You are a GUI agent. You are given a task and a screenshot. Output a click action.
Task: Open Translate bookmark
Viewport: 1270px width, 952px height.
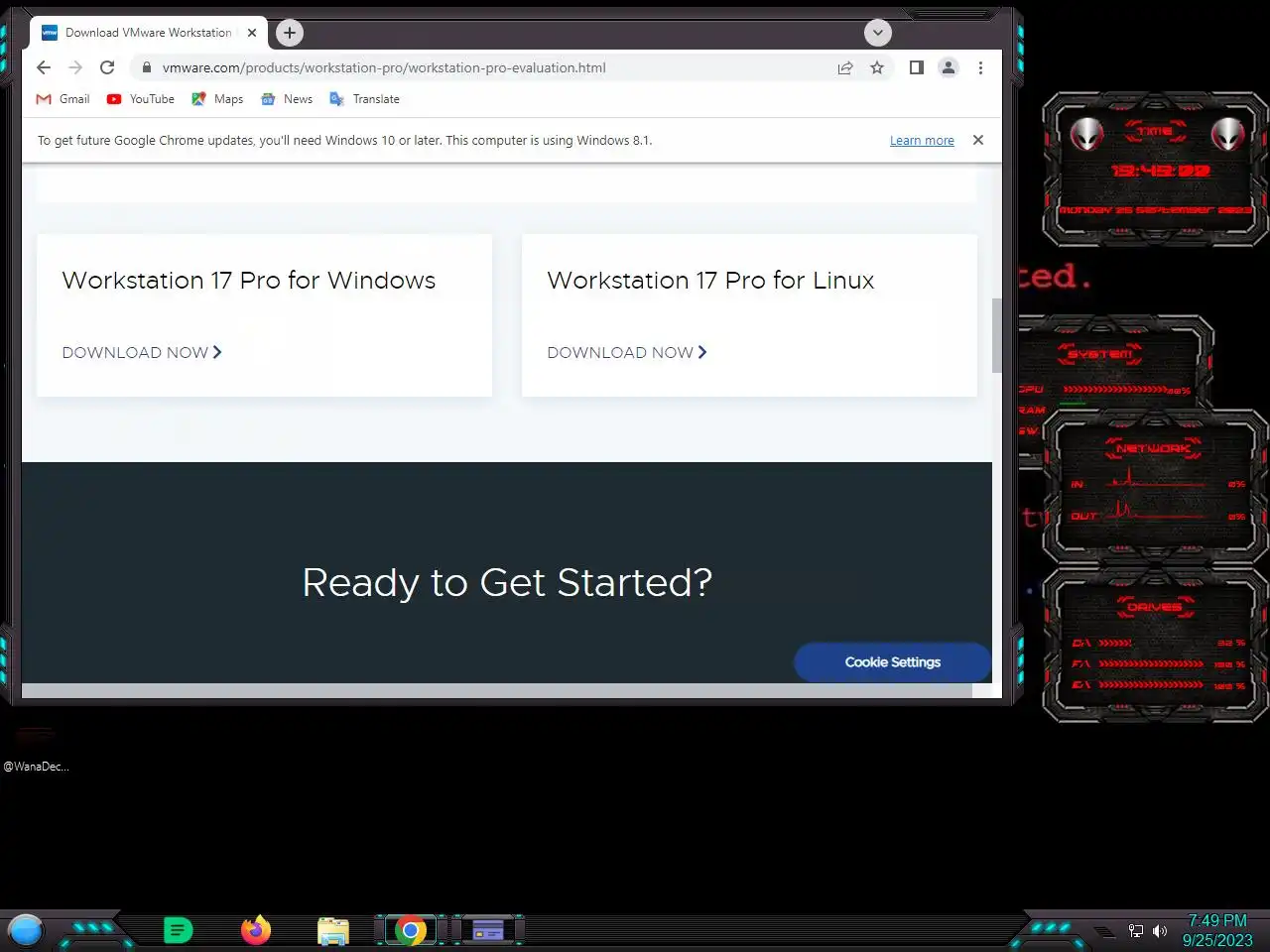click(x=364, y=99)
